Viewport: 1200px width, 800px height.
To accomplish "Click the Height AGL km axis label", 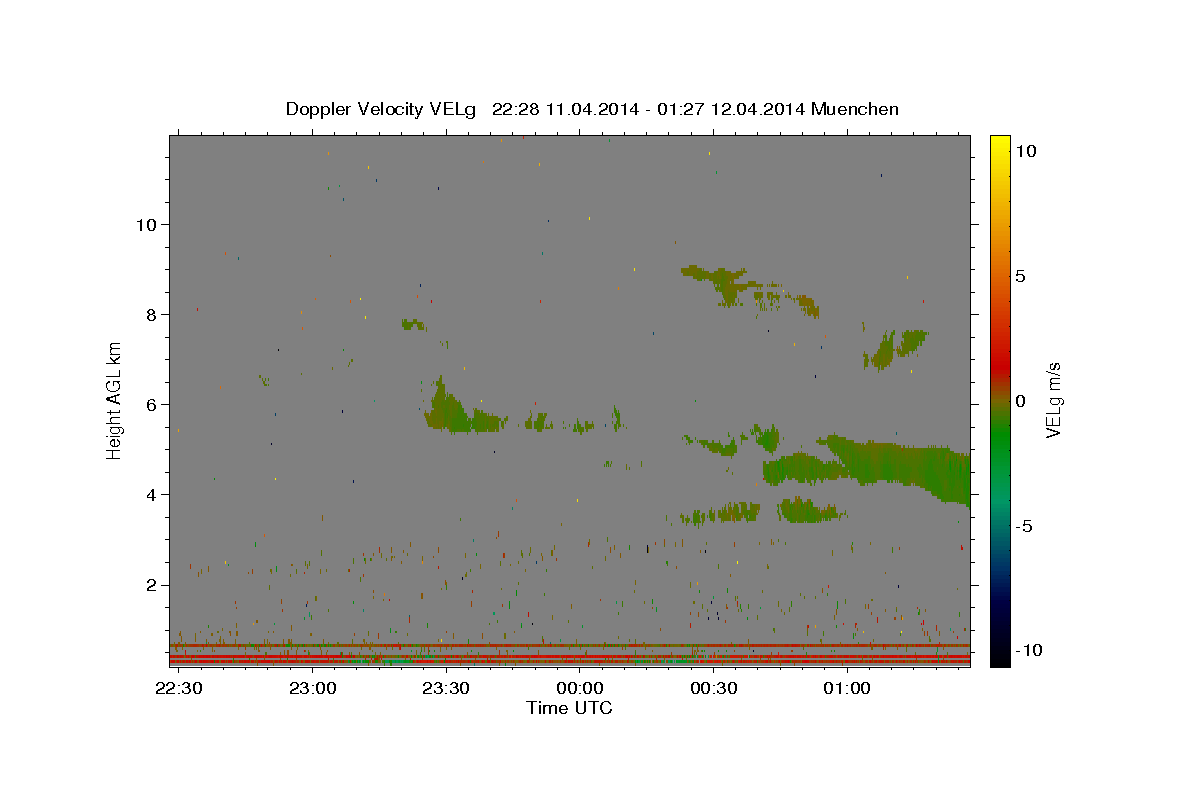I will (115, 400).
